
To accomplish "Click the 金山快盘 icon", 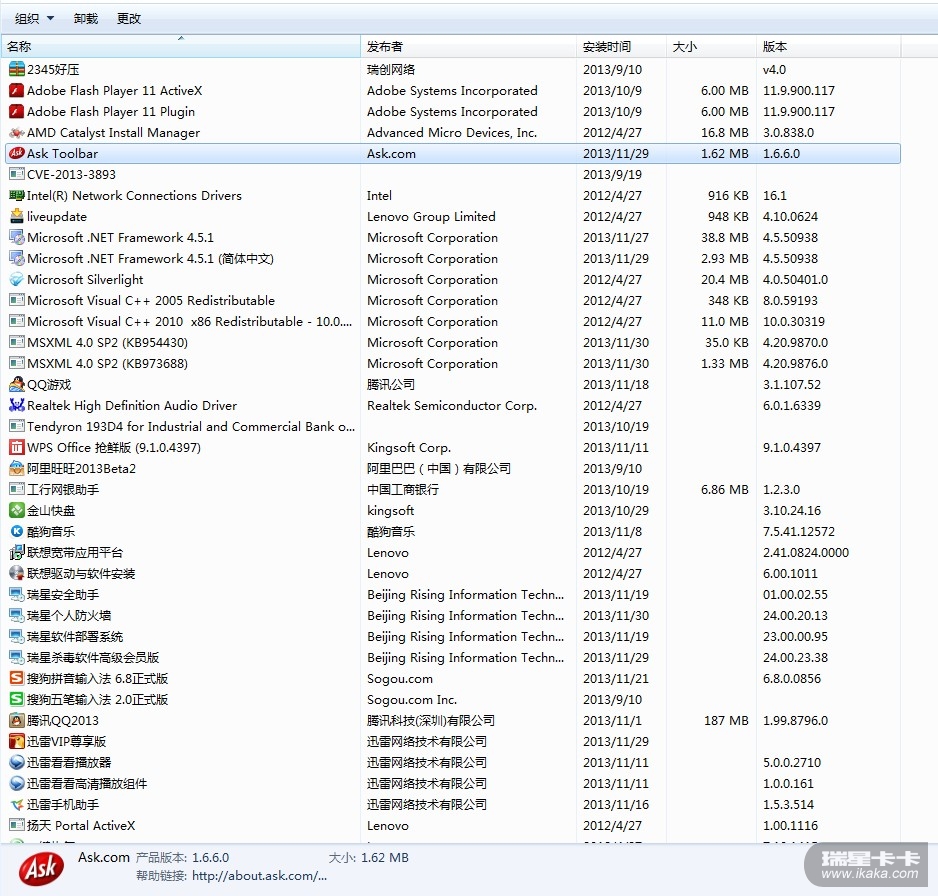I will [x=17, y=510].
